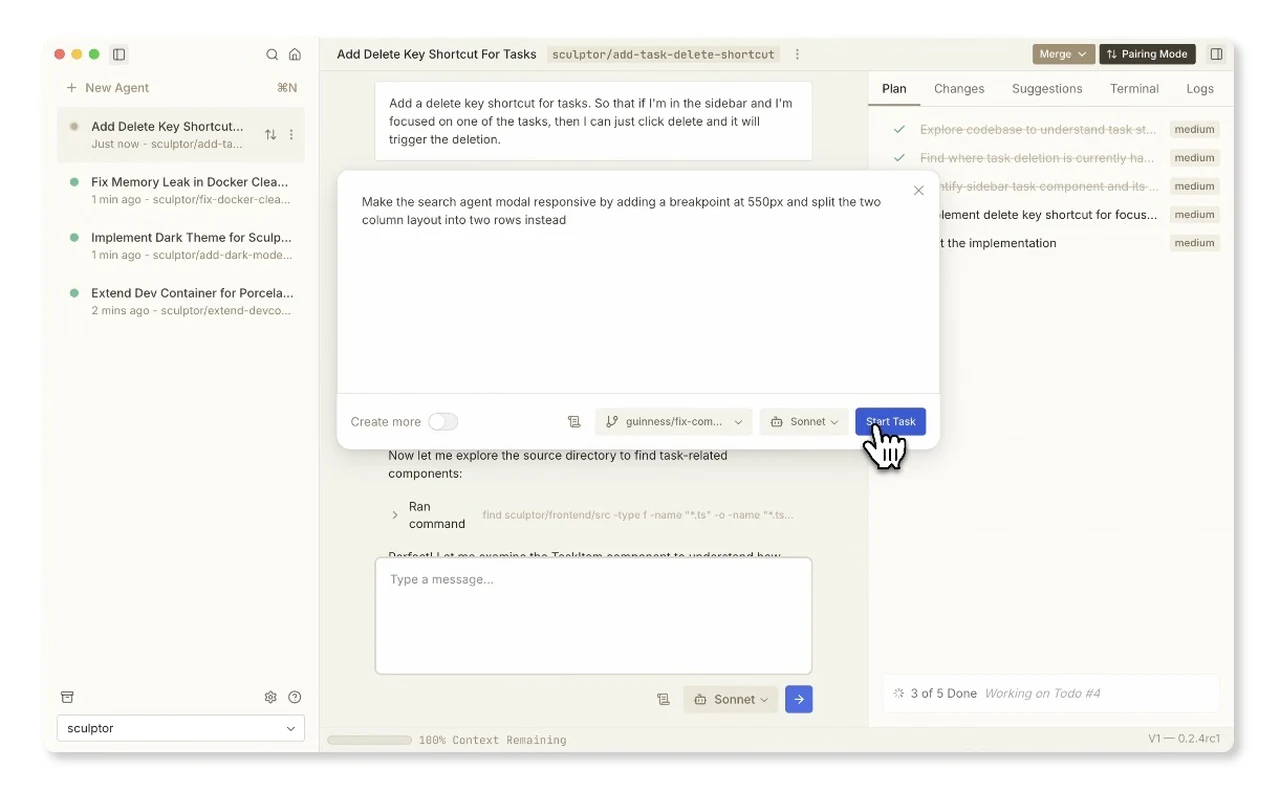The height and width of the screenshot is (792, 1280).
Task: Send the message with the blue arrow icon
Action: (x=799, y=699)
